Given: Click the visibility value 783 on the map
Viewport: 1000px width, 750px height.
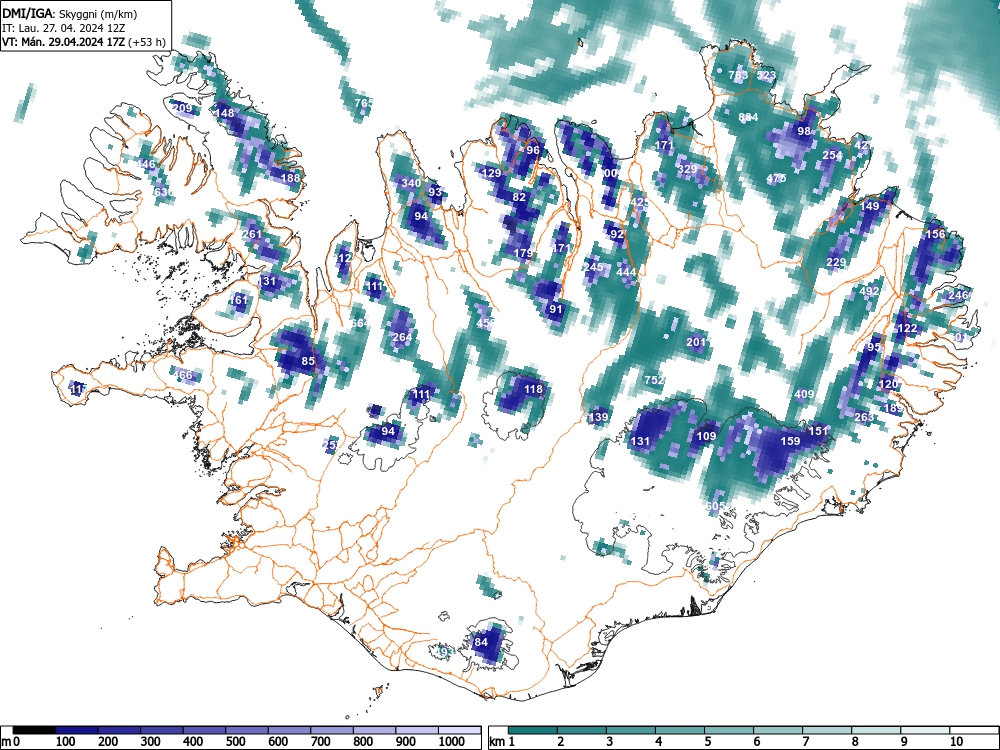Looking at the screenshot, I should 738,75.
